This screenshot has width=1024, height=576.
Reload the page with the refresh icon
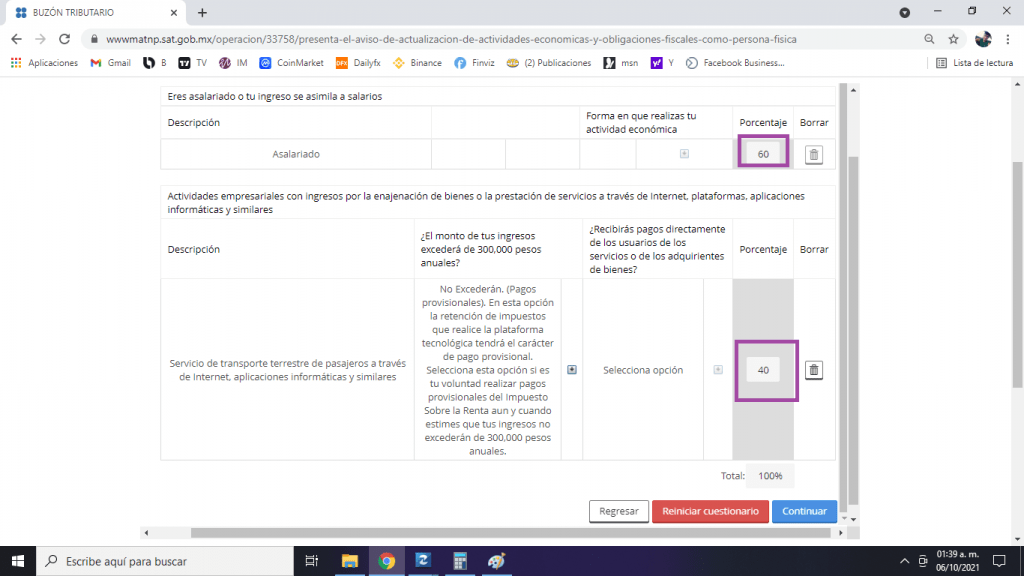point(64,39)
